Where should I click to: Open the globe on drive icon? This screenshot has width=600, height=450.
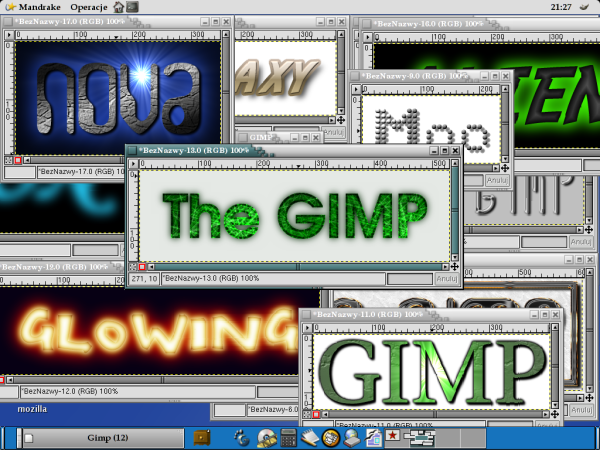coord(352,438)
